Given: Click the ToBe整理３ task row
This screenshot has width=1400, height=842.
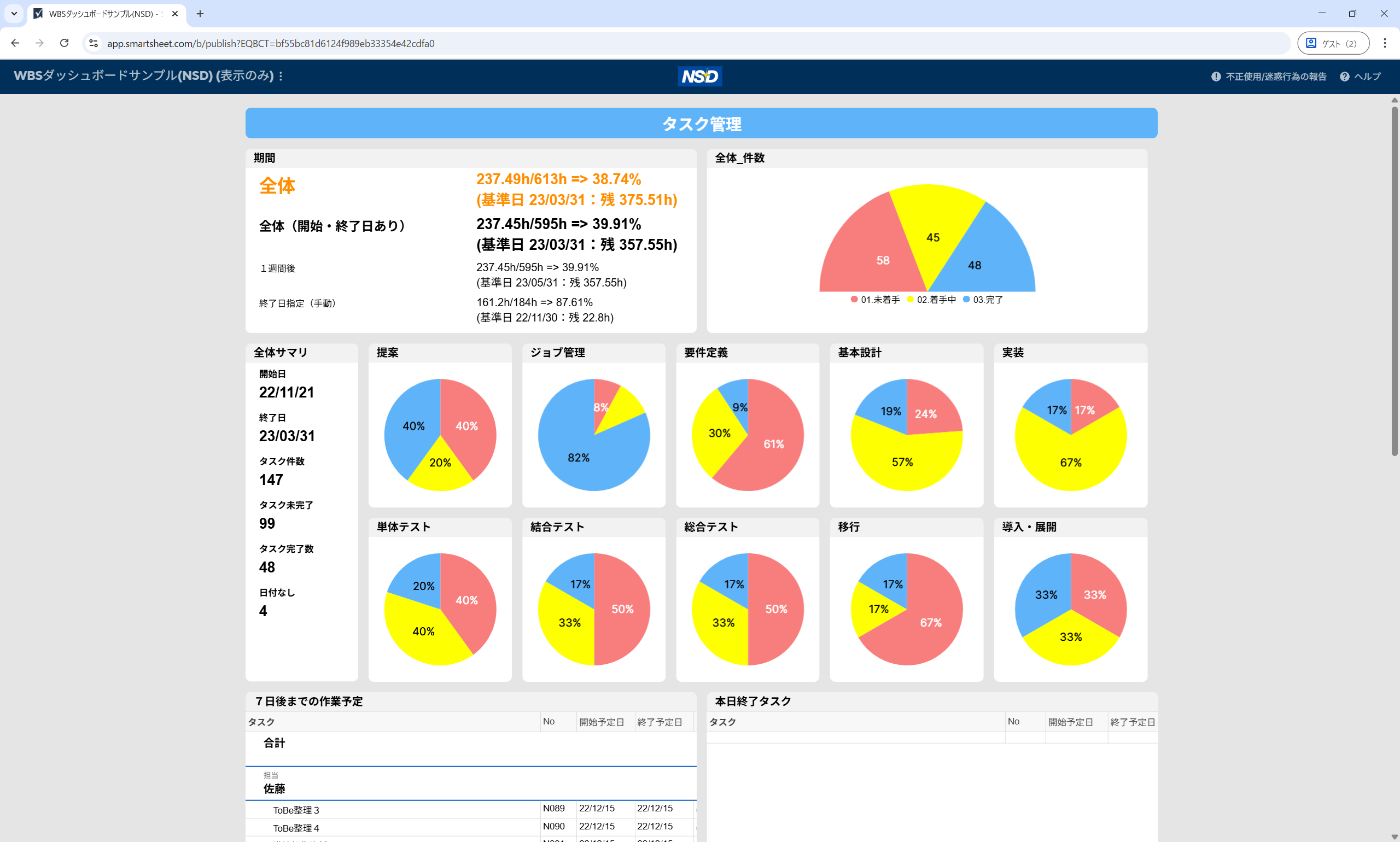Looking at the screenshot, I should (x=296, y=810).
